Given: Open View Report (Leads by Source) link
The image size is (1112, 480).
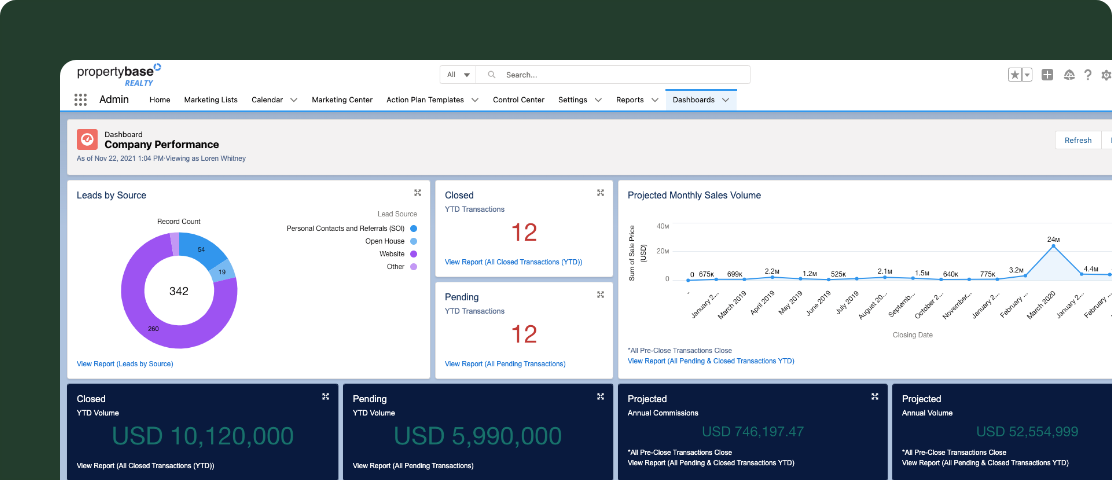Looking at the screenshot, I should click(x=125, y=364).
